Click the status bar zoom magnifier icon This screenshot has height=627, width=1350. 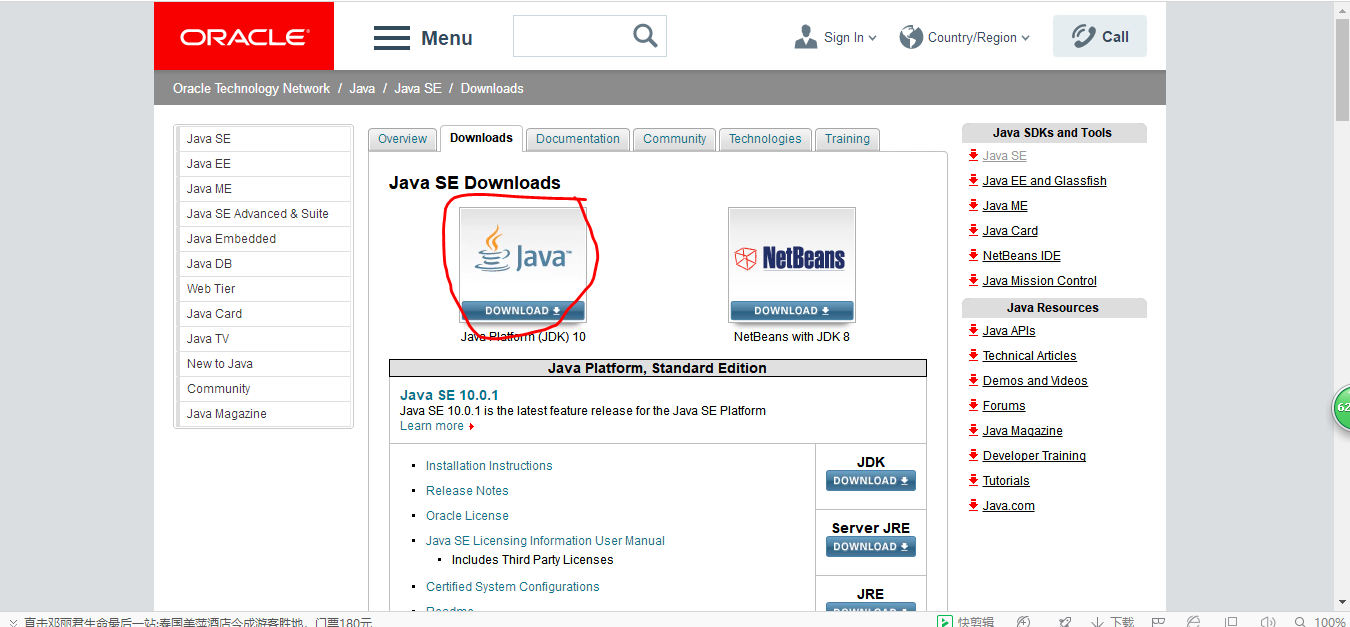point(1299,621)
